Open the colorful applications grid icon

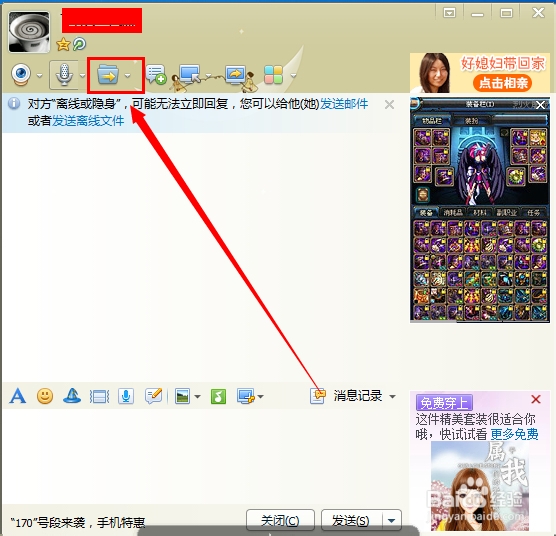[273, 75]
